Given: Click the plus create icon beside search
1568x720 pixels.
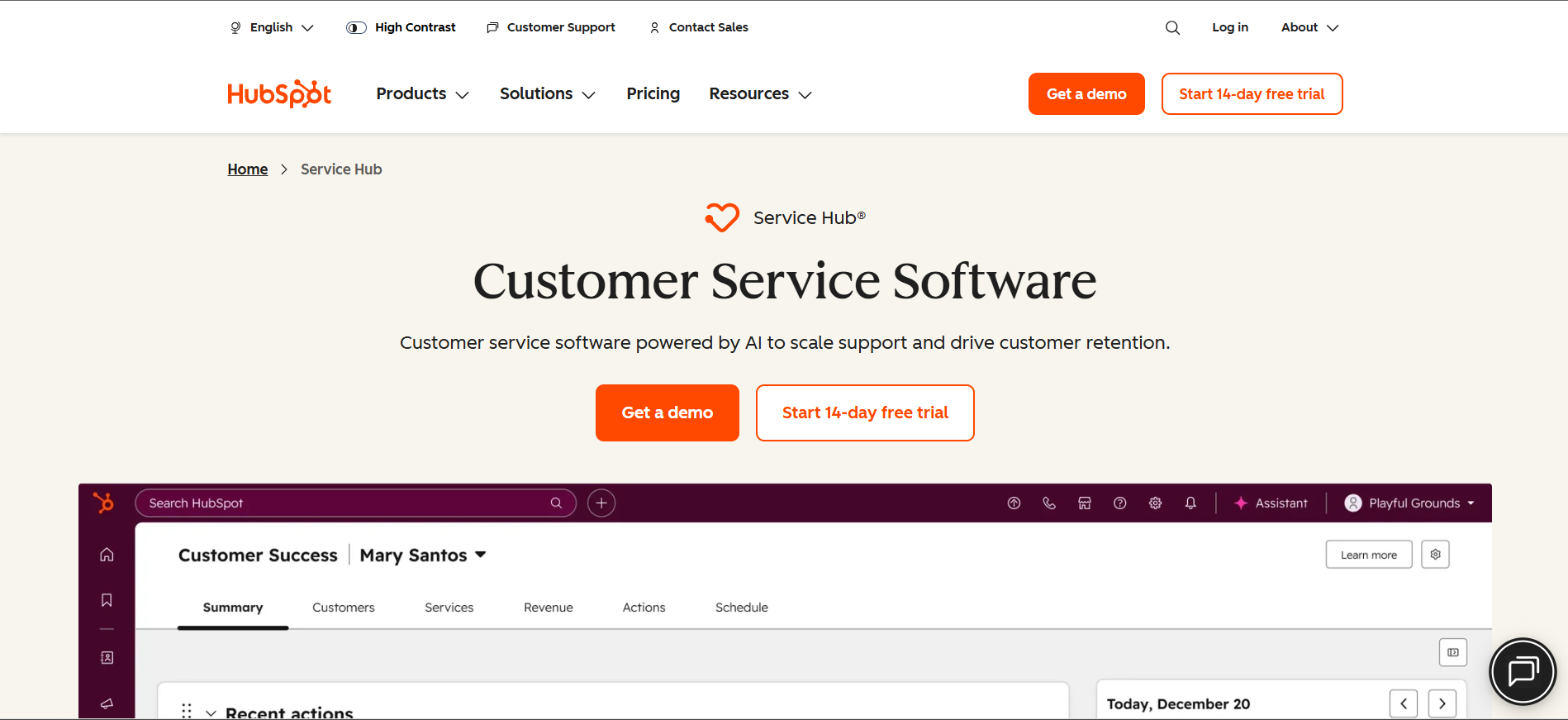Looking at the screenshot, I should pos(601,503).
